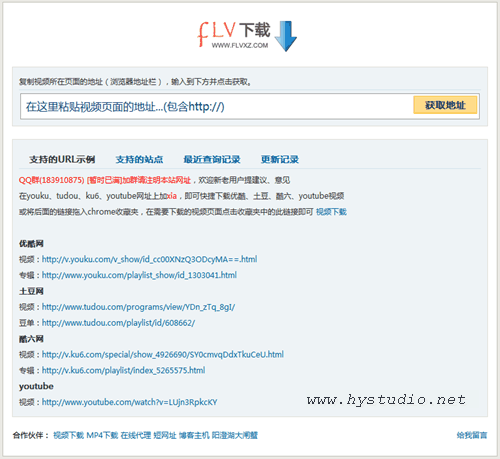Switch to the 支持的站点 tab

pos(139,159)
